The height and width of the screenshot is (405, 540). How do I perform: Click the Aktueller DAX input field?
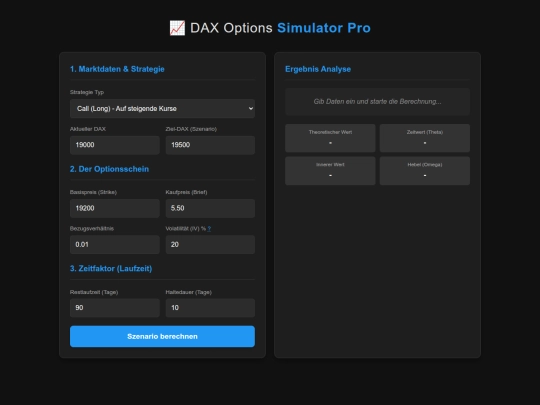tap(115, 145)
